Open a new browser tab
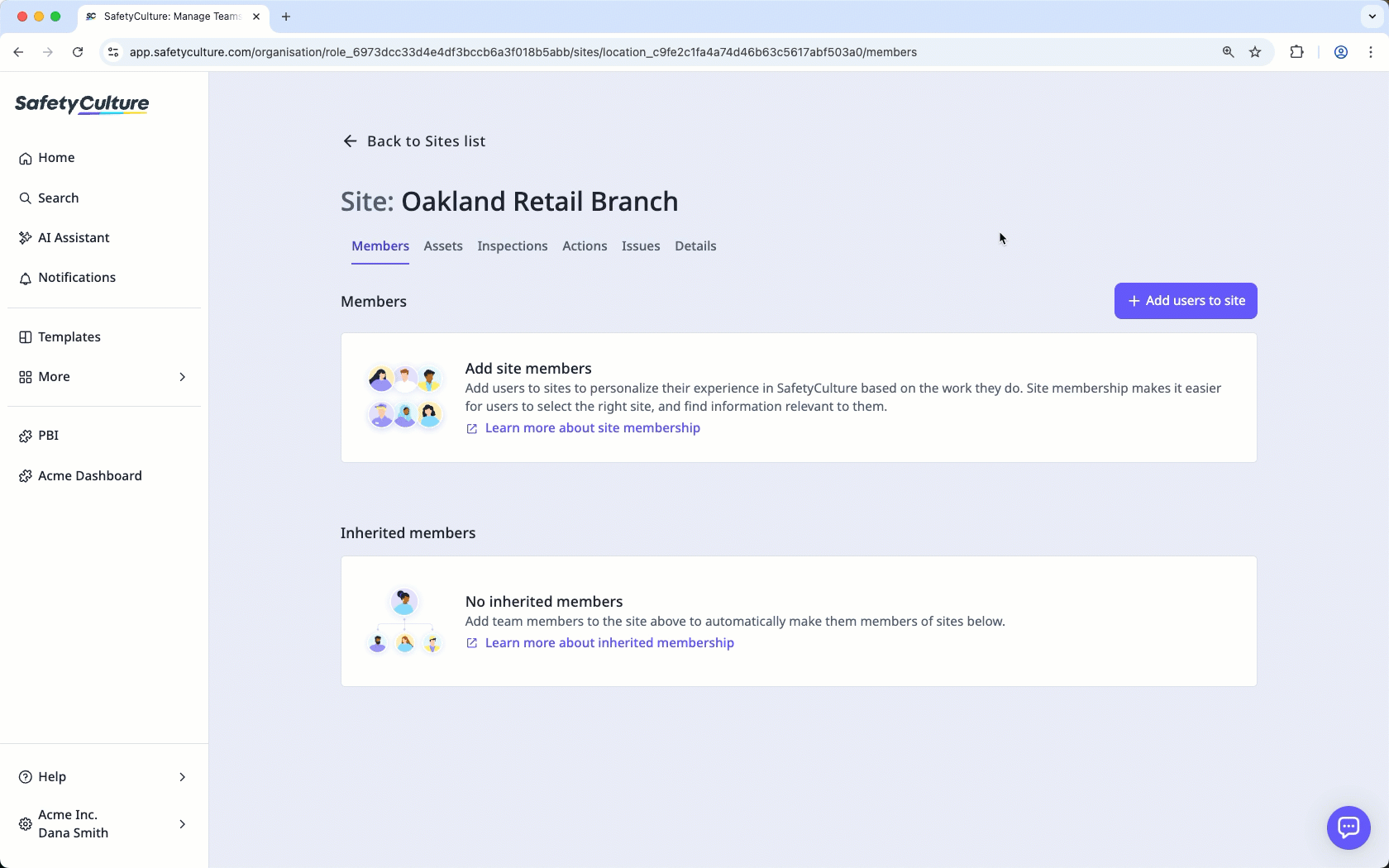Viewport: 1389px width, 868px height. click(286, 17)
